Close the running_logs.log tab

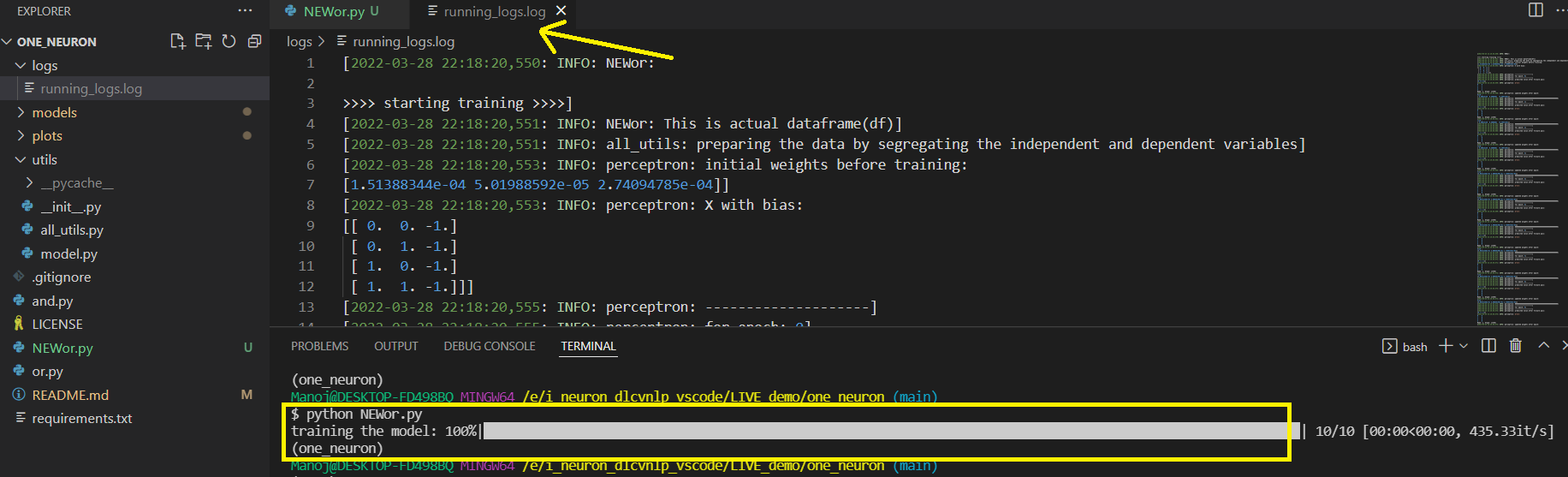coord(561,10)
